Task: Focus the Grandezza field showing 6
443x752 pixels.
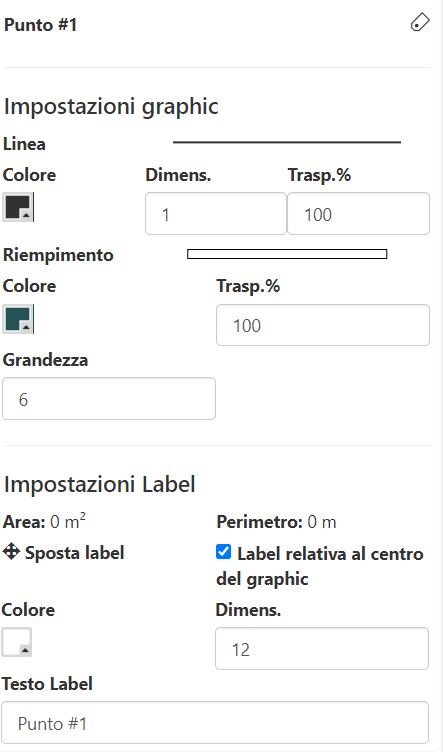Action: pos(109,399)
